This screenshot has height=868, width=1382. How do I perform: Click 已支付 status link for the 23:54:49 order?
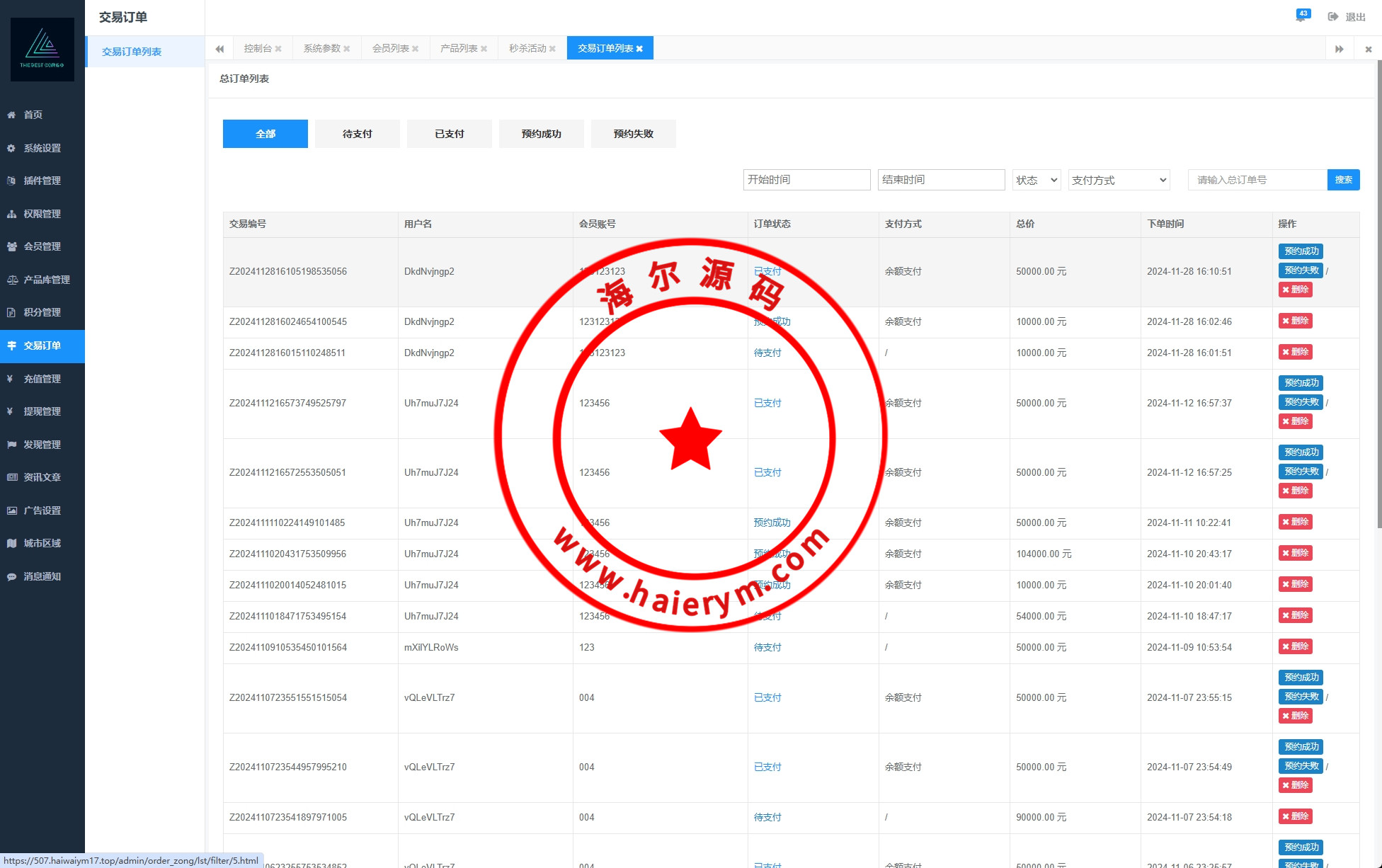point(767,767)
